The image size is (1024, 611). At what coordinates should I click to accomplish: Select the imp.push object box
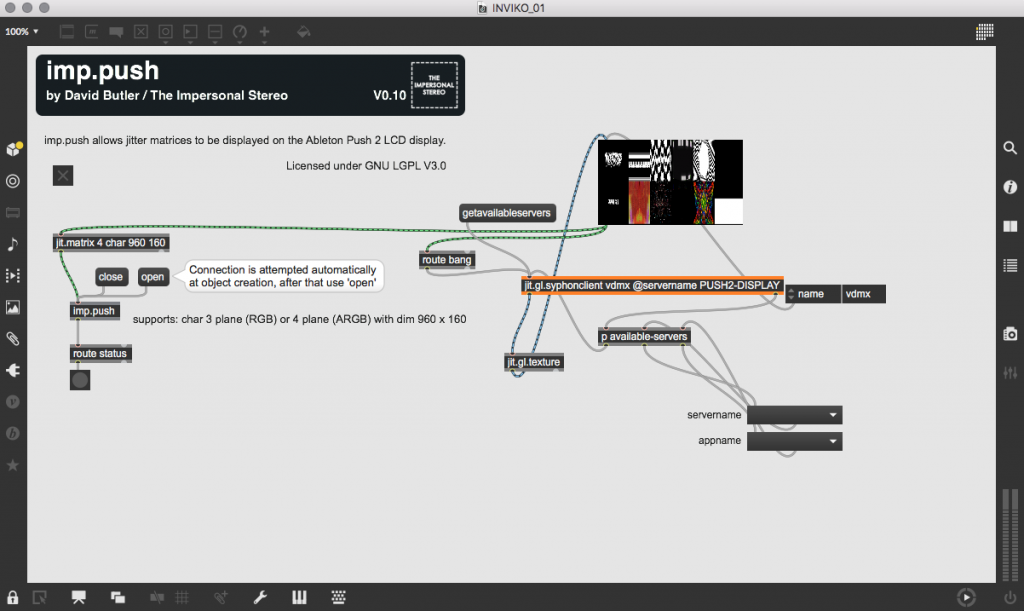(x=94, y=311)
